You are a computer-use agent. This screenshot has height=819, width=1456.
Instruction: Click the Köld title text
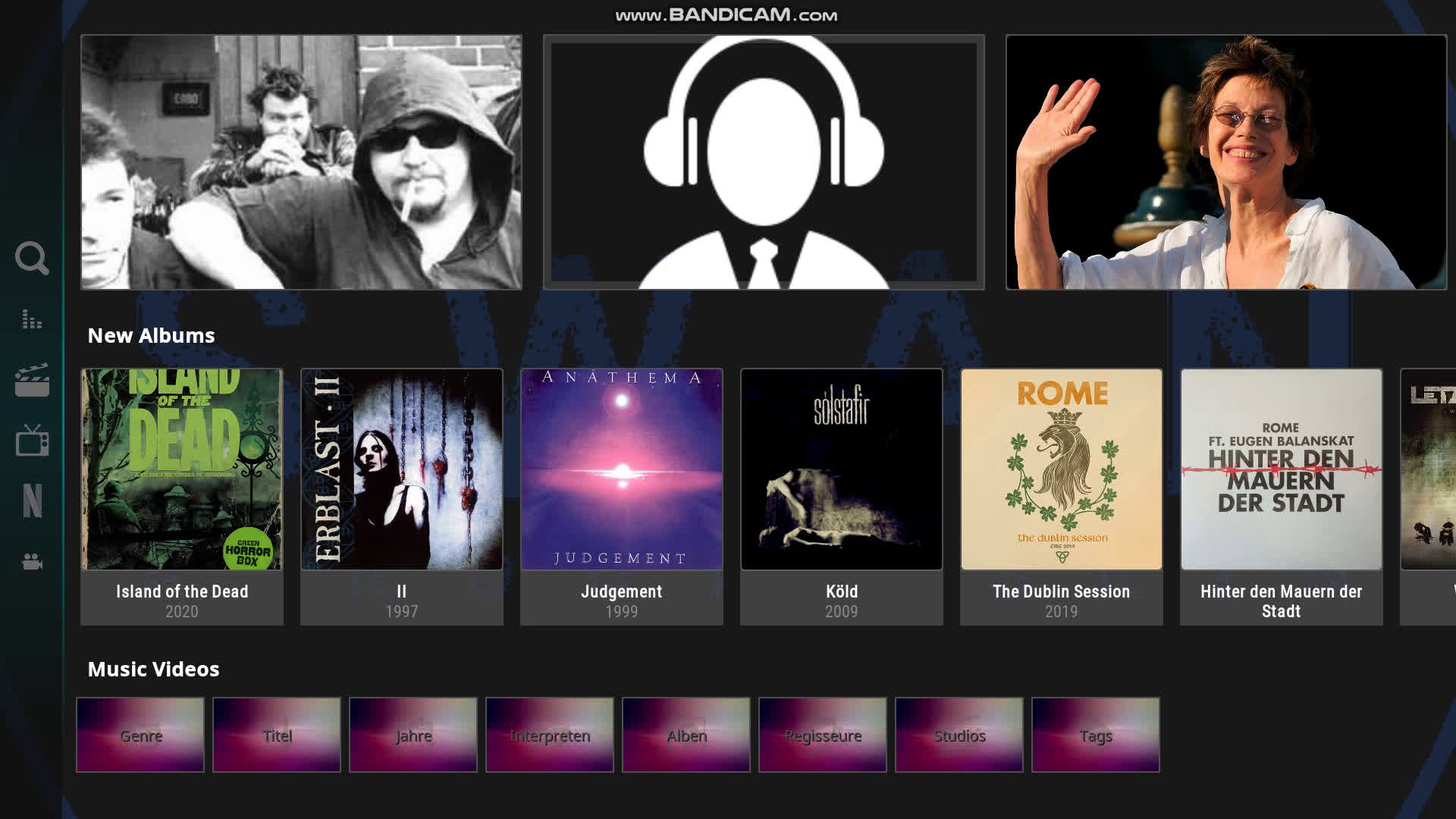pos(842,591)
